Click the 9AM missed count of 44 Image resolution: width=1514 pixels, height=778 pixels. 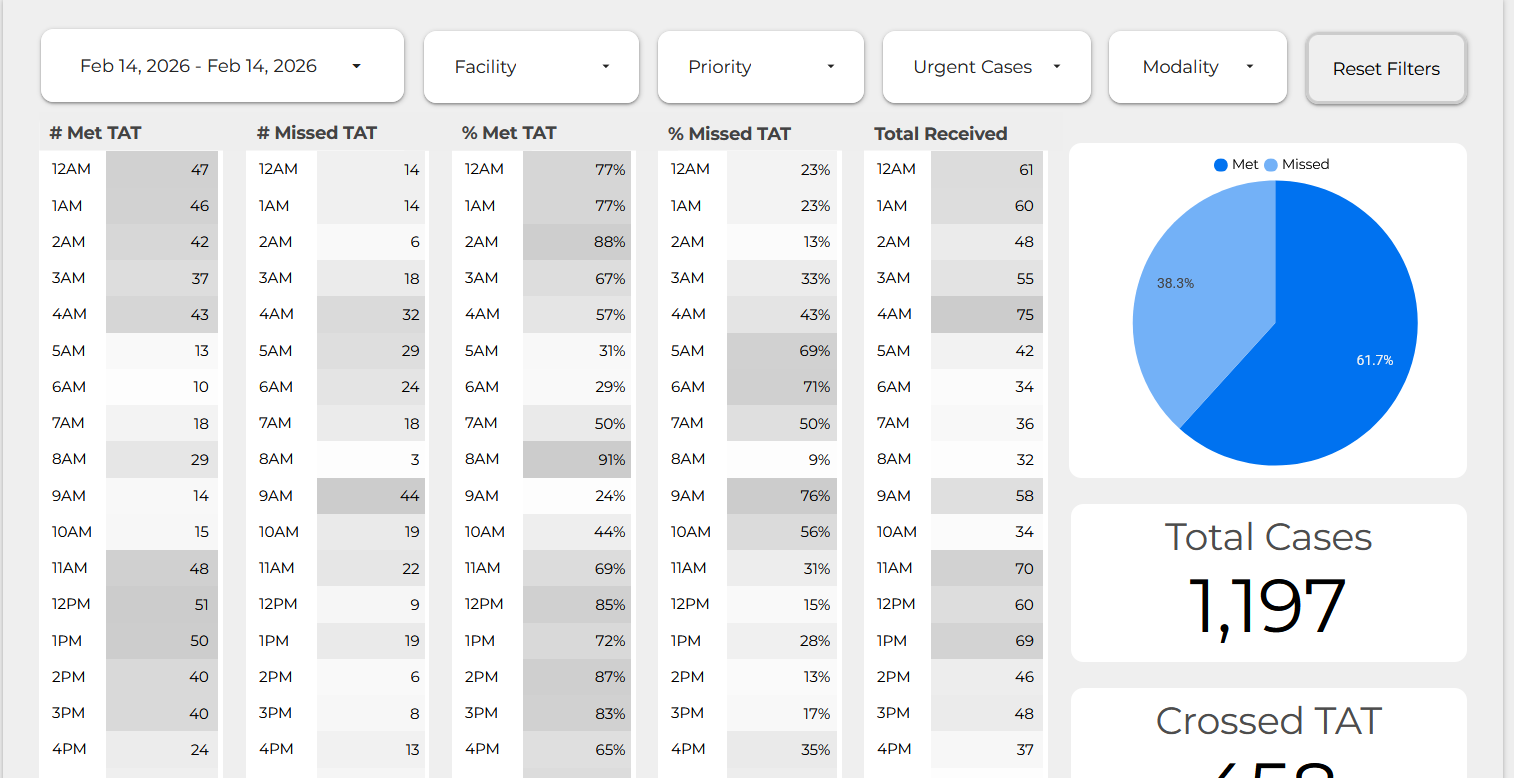(371, 495)
